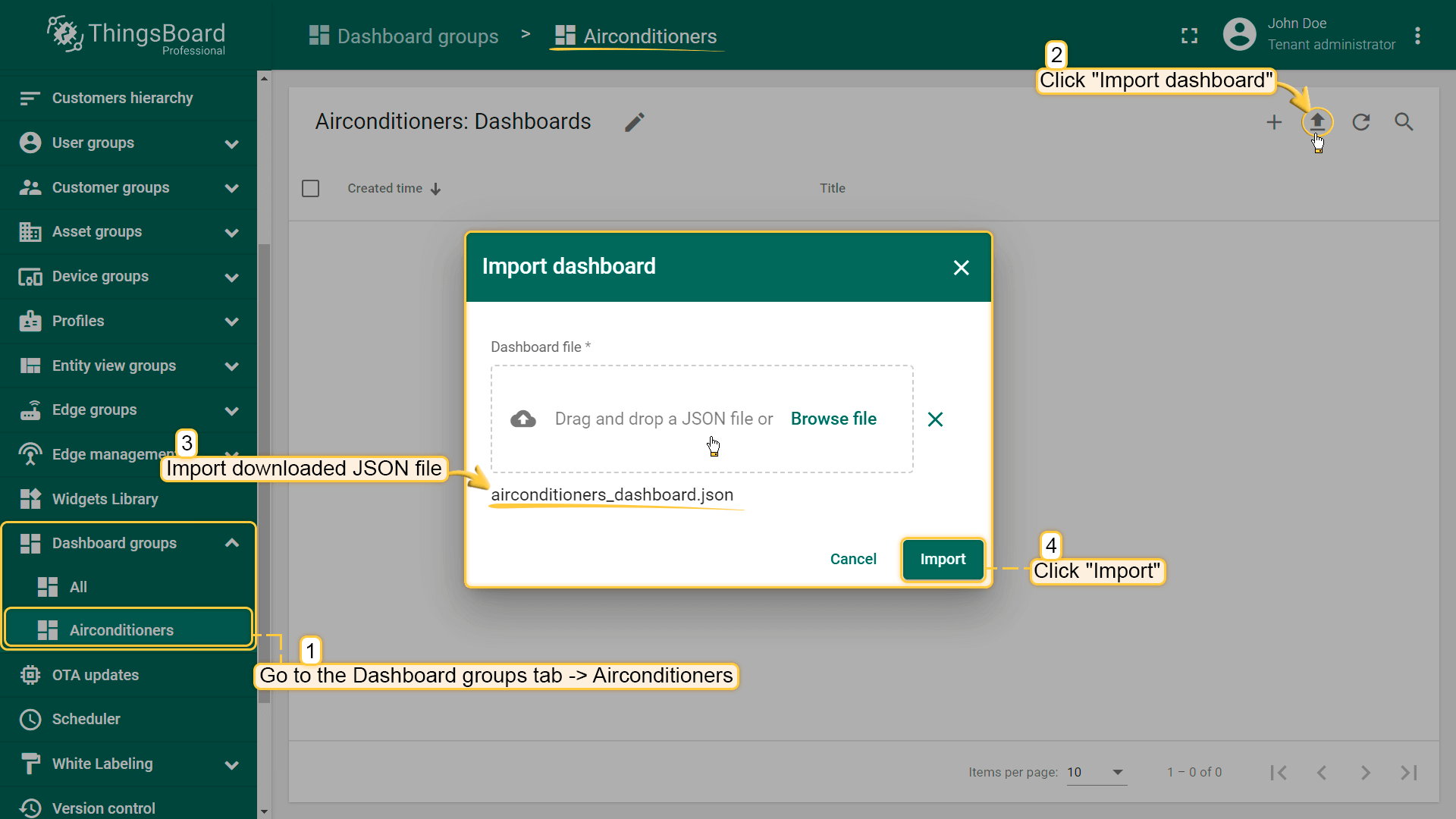
Task: Click the Version control history icon
Action: tap(30, 808)
